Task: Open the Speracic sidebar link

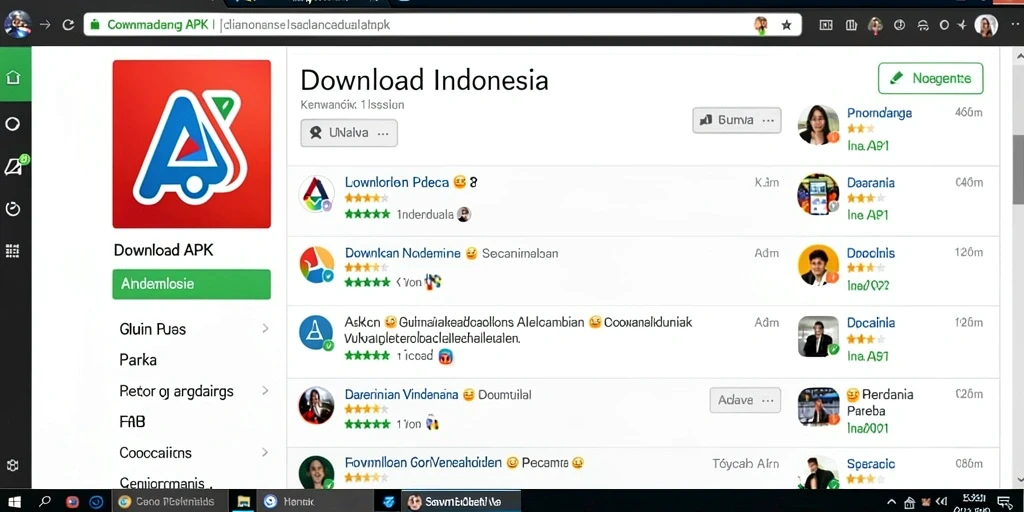Action: point(871,463)
